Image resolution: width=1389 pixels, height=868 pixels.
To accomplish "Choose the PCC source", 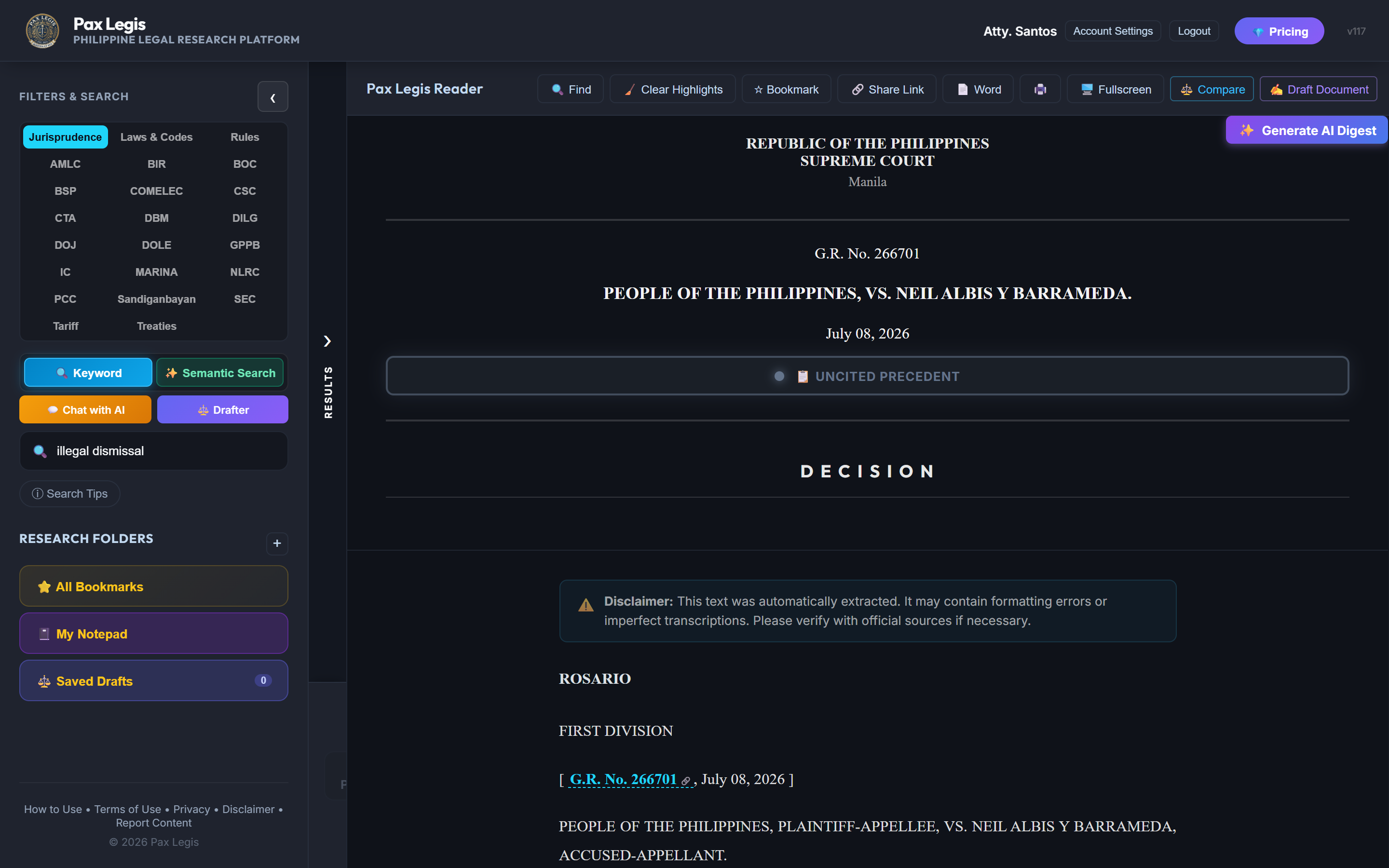I will point(65,299).
